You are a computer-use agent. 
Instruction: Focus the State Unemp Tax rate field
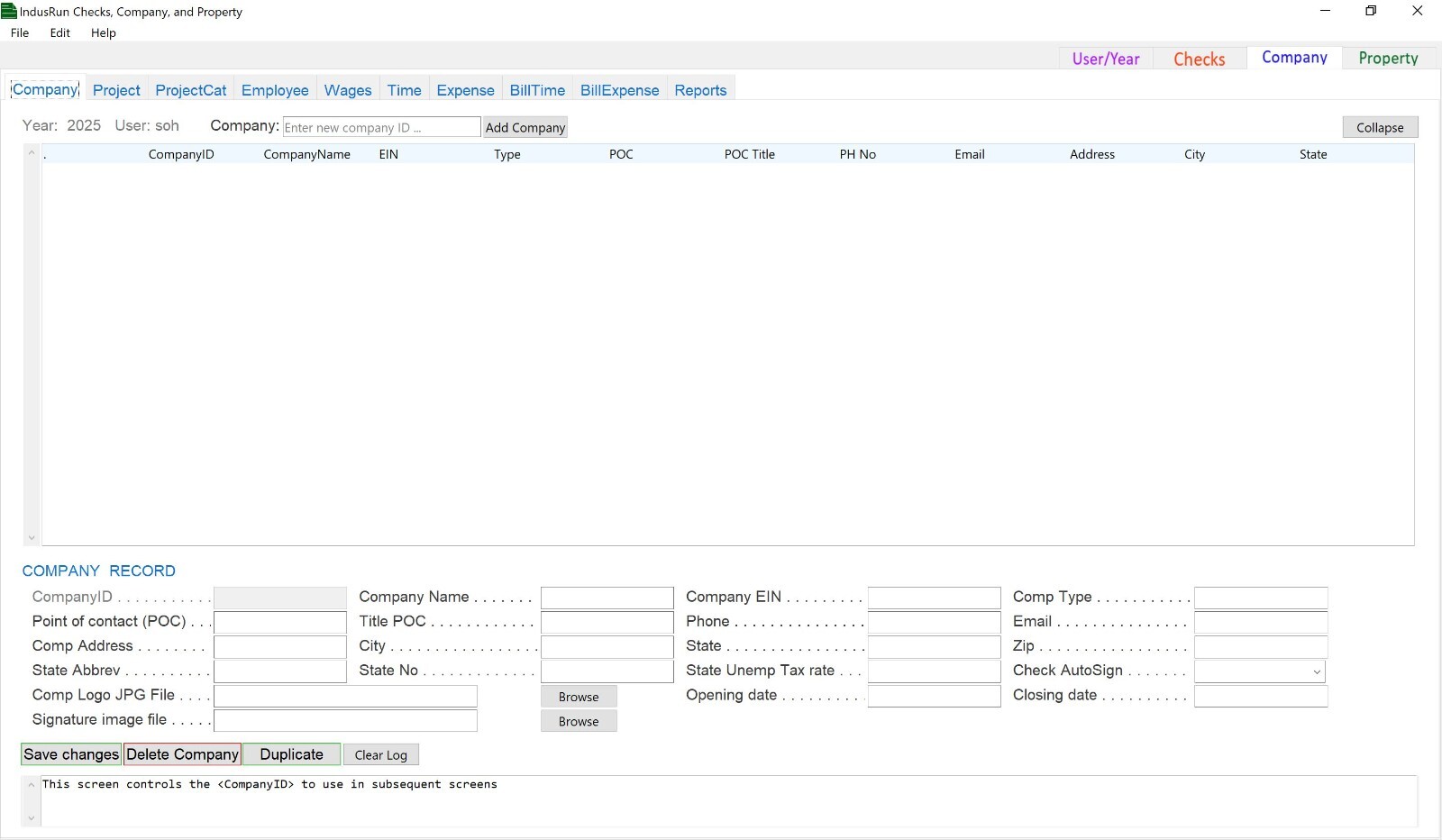point(935,671)
